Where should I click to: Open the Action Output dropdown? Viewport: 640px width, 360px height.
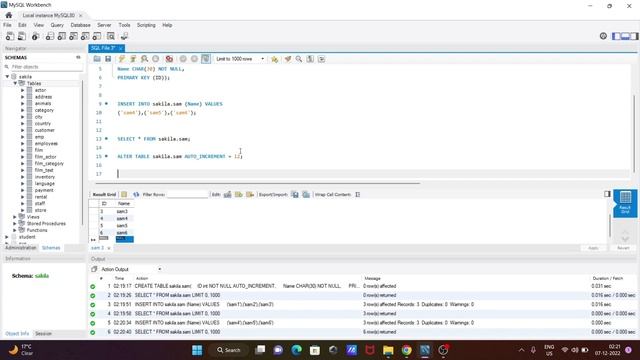131,269
